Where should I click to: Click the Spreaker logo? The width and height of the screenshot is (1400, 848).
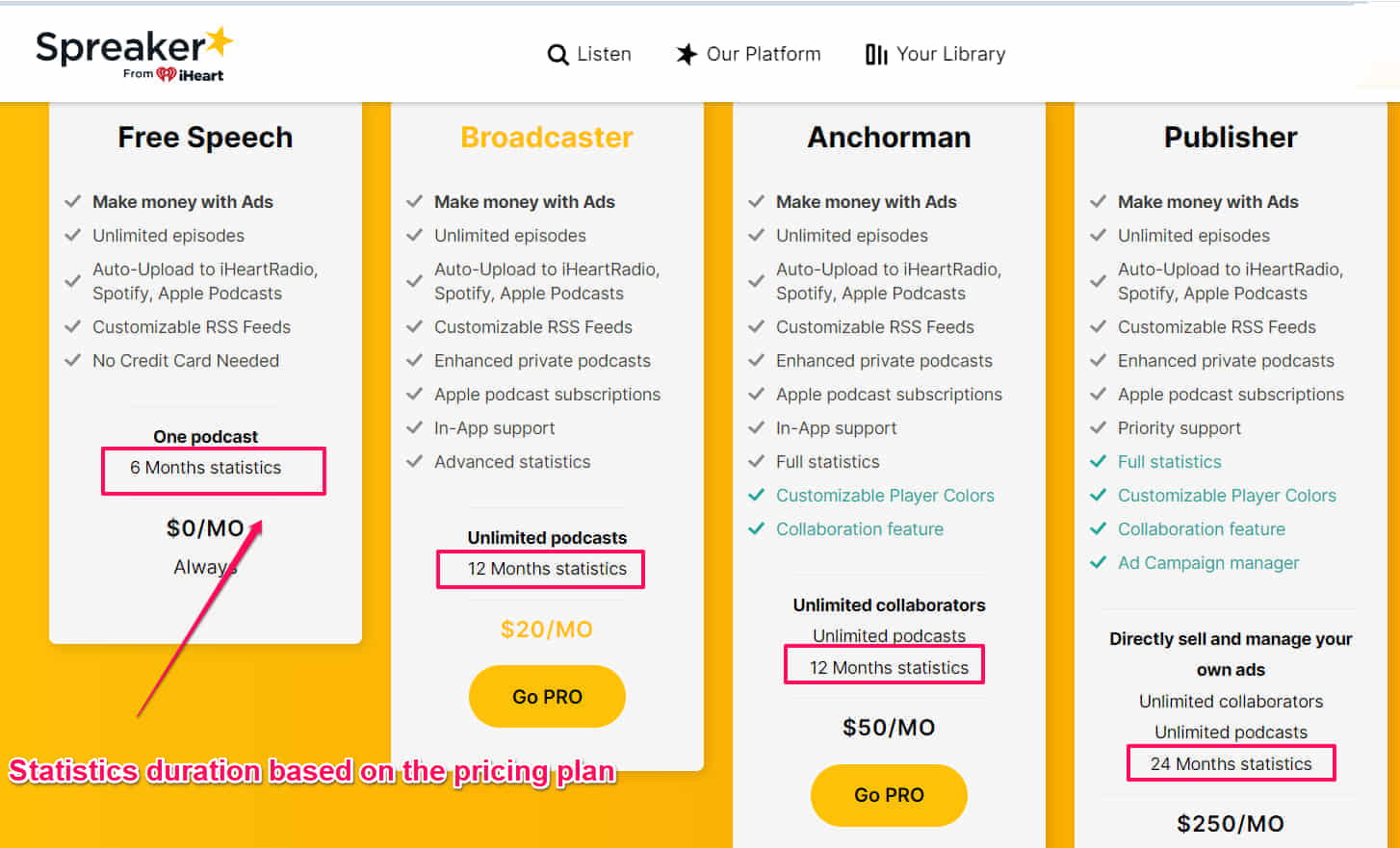pyautogui.click(x=134, y=54)
